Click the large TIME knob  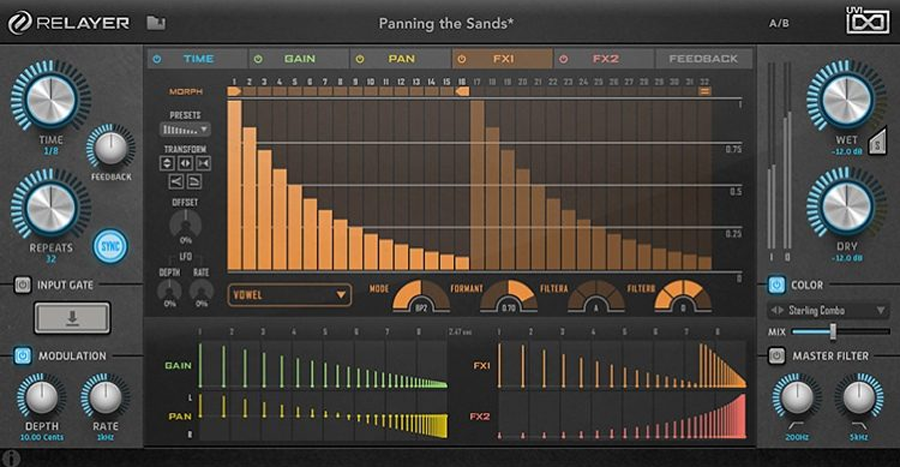point(51,98)
